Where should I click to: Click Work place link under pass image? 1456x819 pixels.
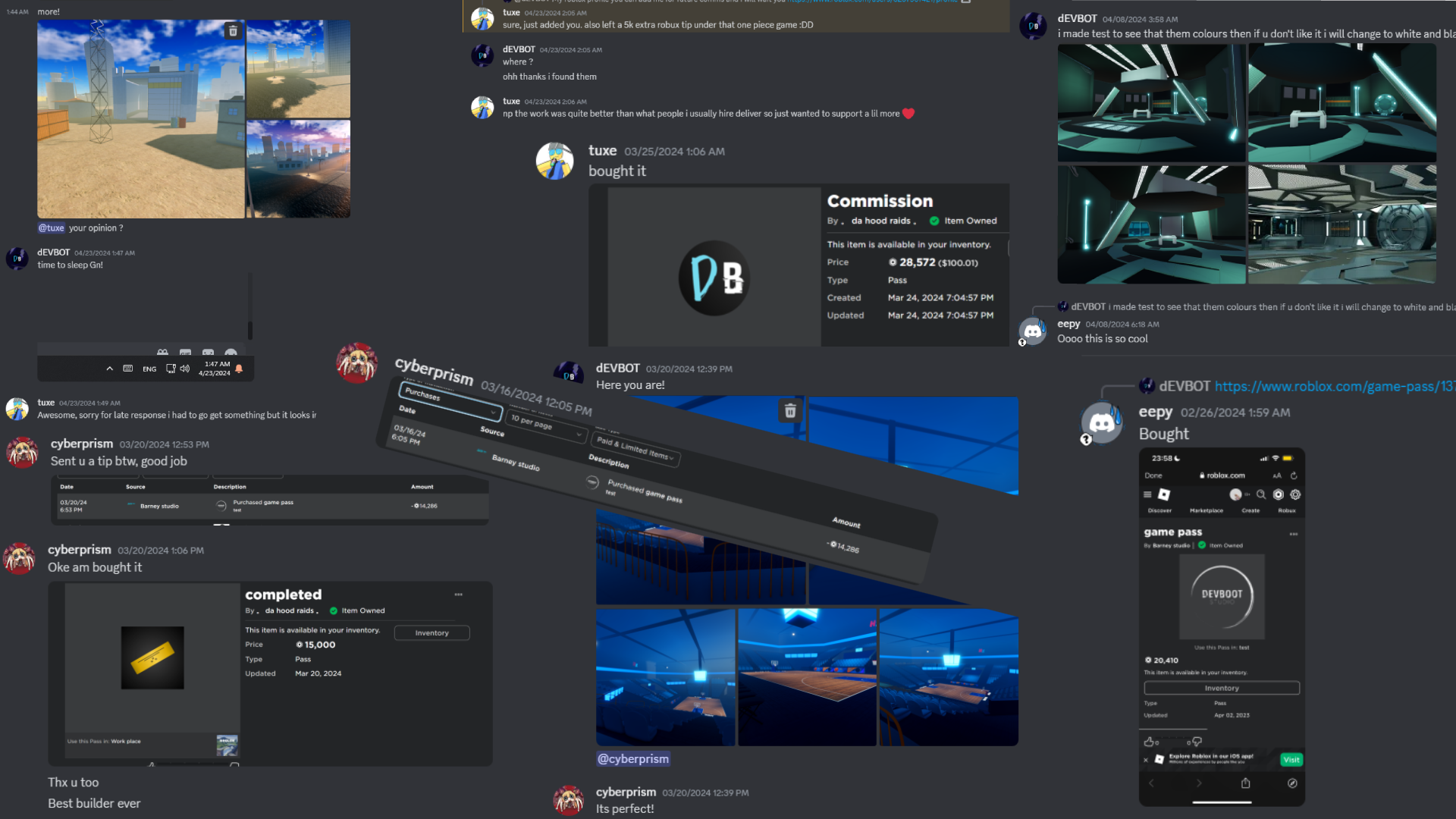pos(126,742)
